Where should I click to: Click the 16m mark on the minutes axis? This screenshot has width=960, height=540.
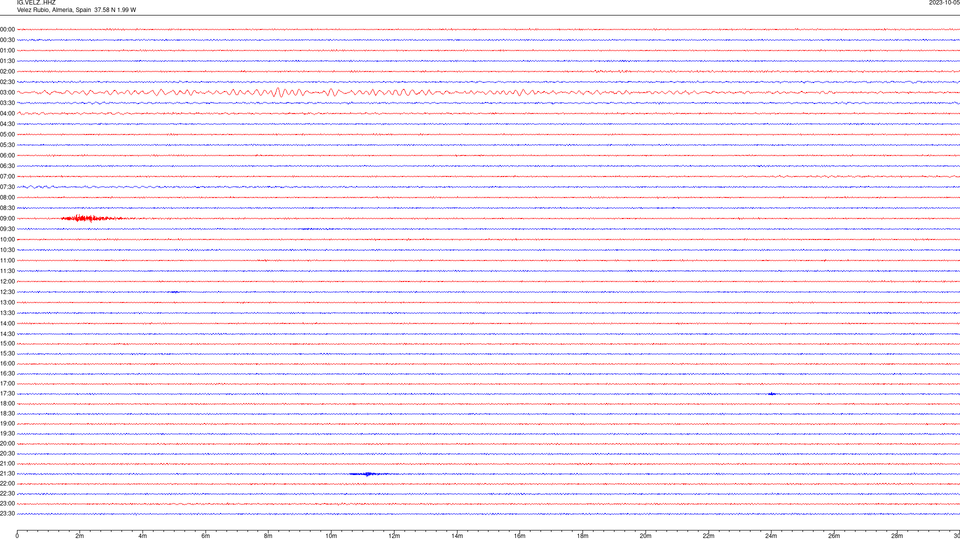pos(520,536)
